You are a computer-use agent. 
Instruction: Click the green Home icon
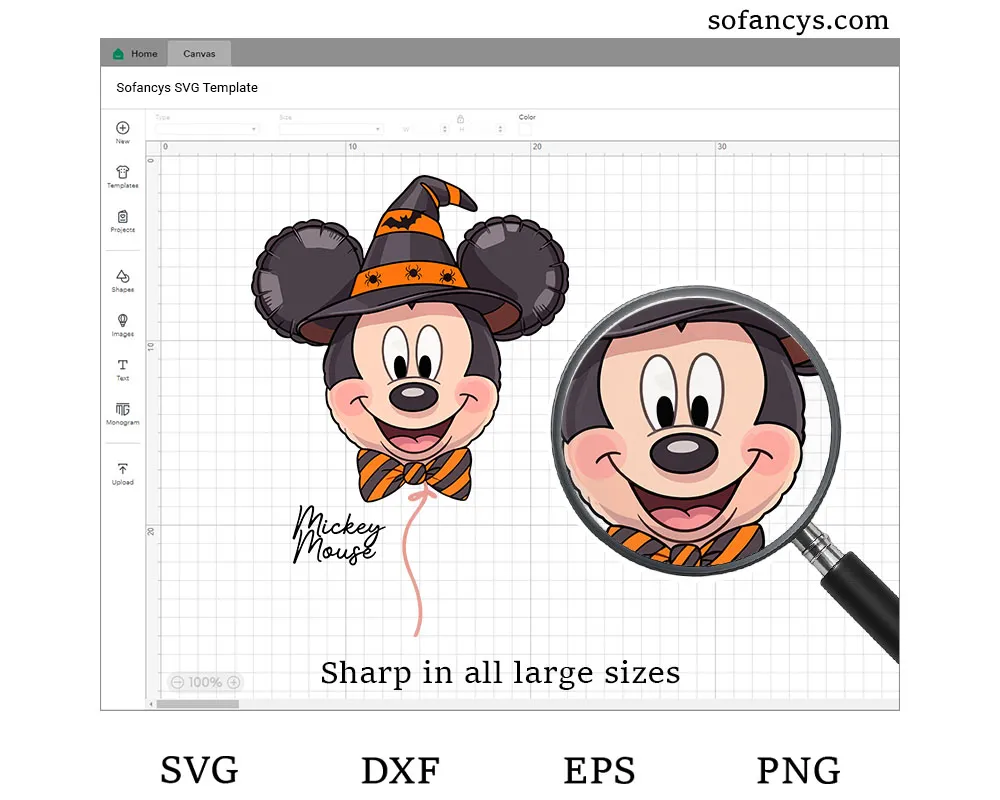click(118, 54)
